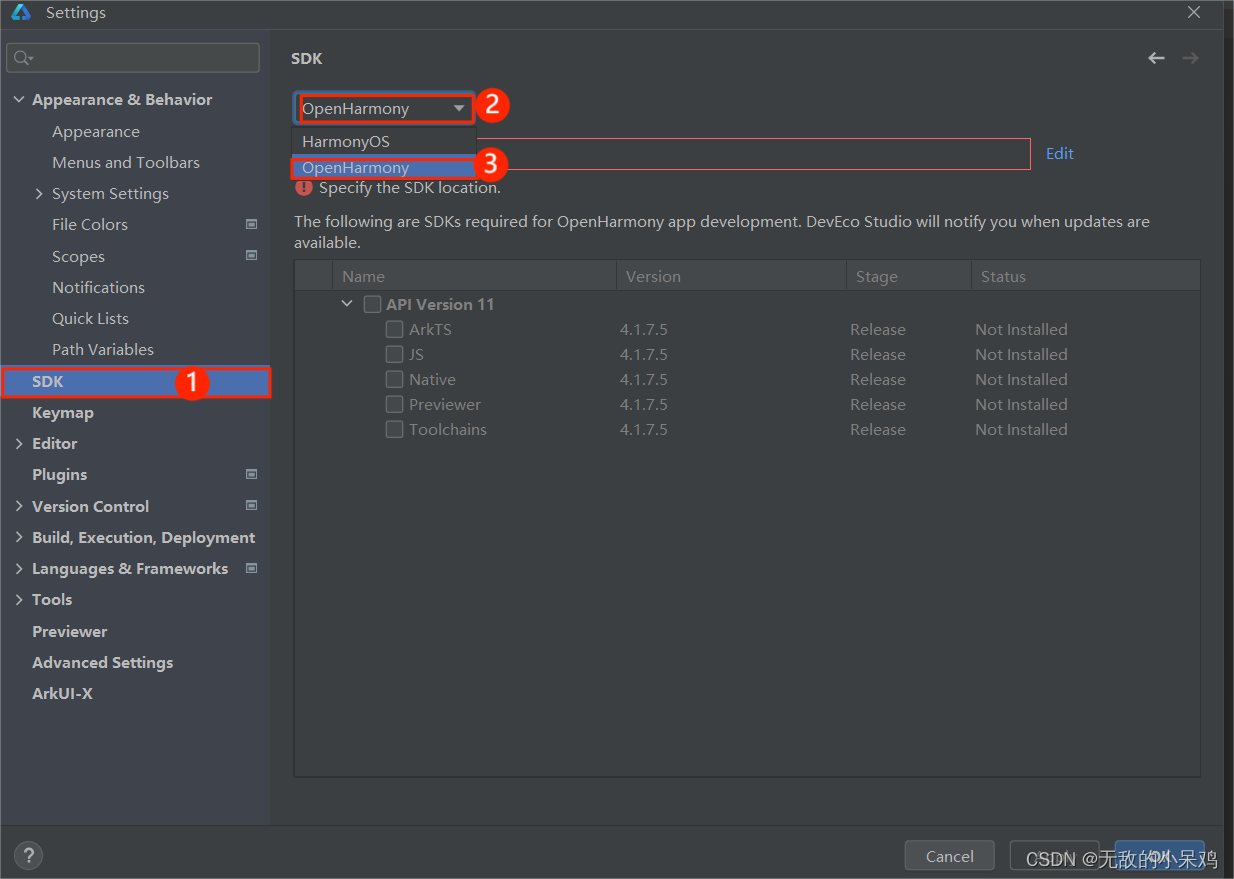Click the help question mark icon
Screen dimensions: 1234x879
click(x=28, y=855)
